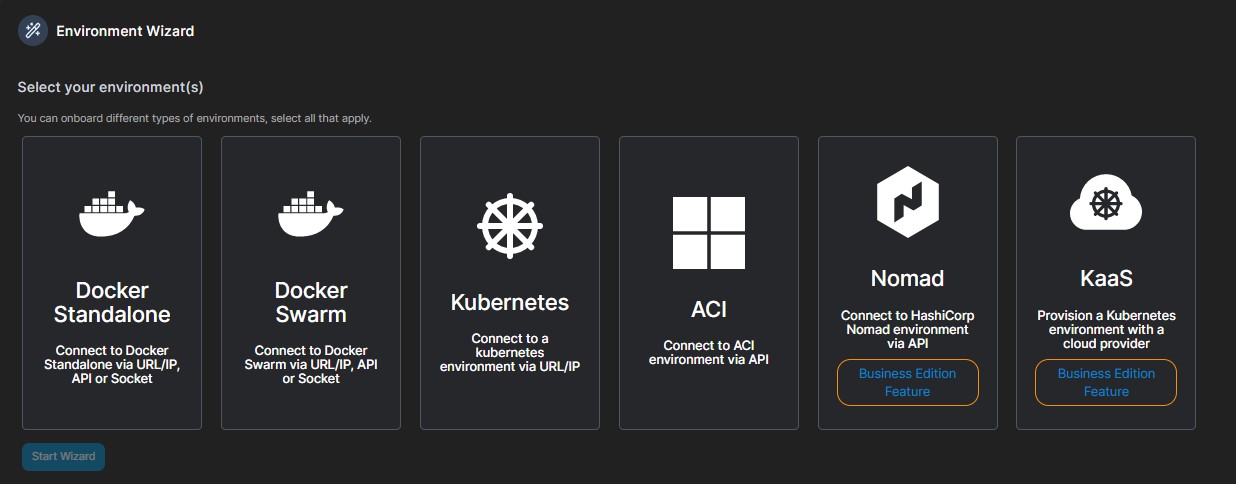Click the KaaS cloud icon
Image resolution: width=1236 pixels, height=484 pixels.
pyautogui.click(x=1106, y=201)
